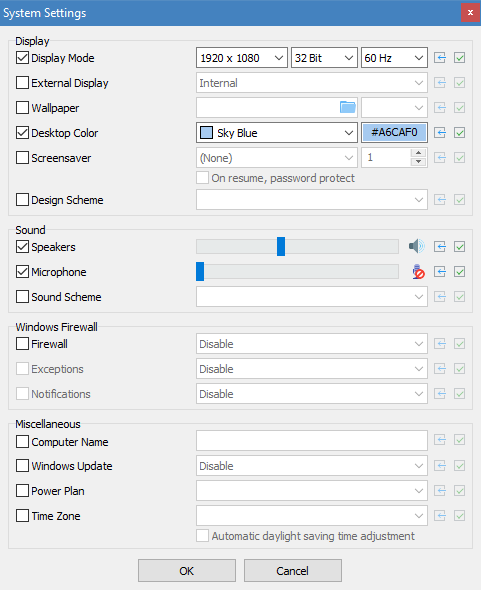The height and width of the screenshot is (590, 481).
Task: Click the #A6CAF0 color swatch
Action: [x=394, y=132]
